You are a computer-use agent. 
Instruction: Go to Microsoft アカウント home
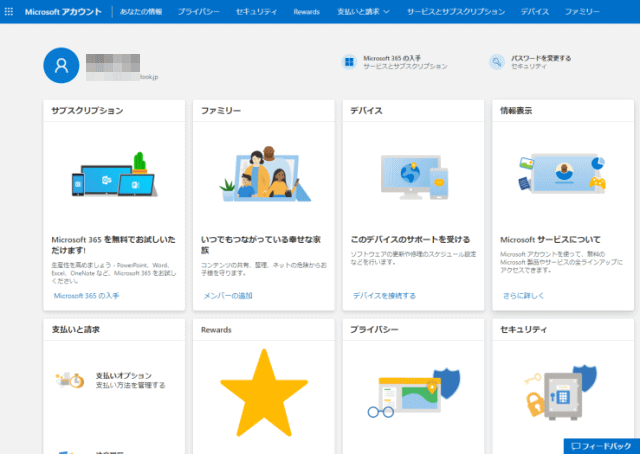63,12
